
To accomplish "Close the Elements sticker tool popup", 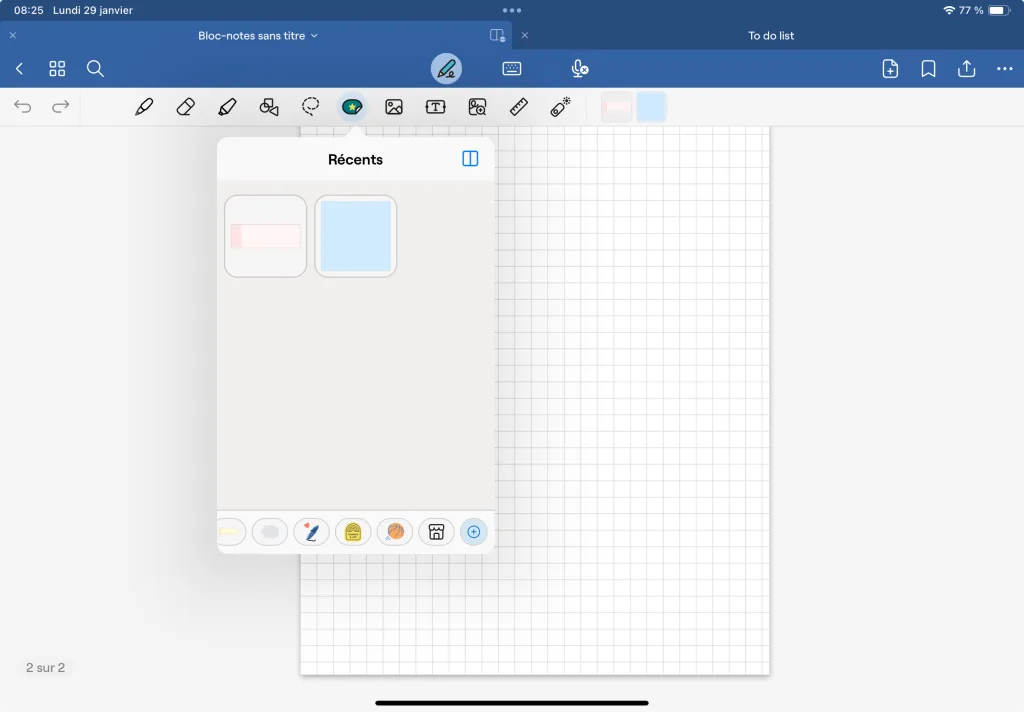I will pos(352,106).
